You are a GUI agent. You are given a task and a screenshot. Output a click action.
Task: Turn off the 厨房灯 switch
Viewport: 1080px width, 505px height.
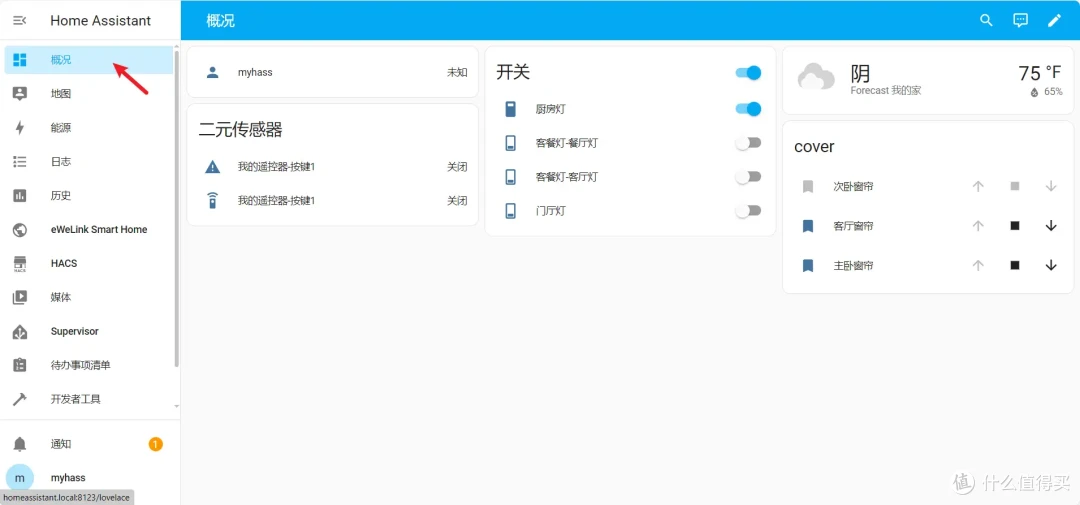point(748,109)
